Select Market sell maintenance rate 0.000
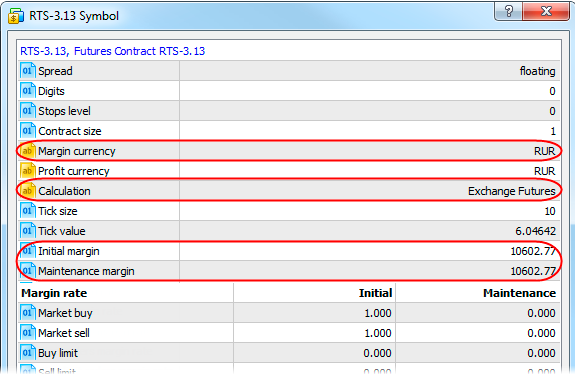This screenshot has width=575, height=377. (x=542, y=333)
